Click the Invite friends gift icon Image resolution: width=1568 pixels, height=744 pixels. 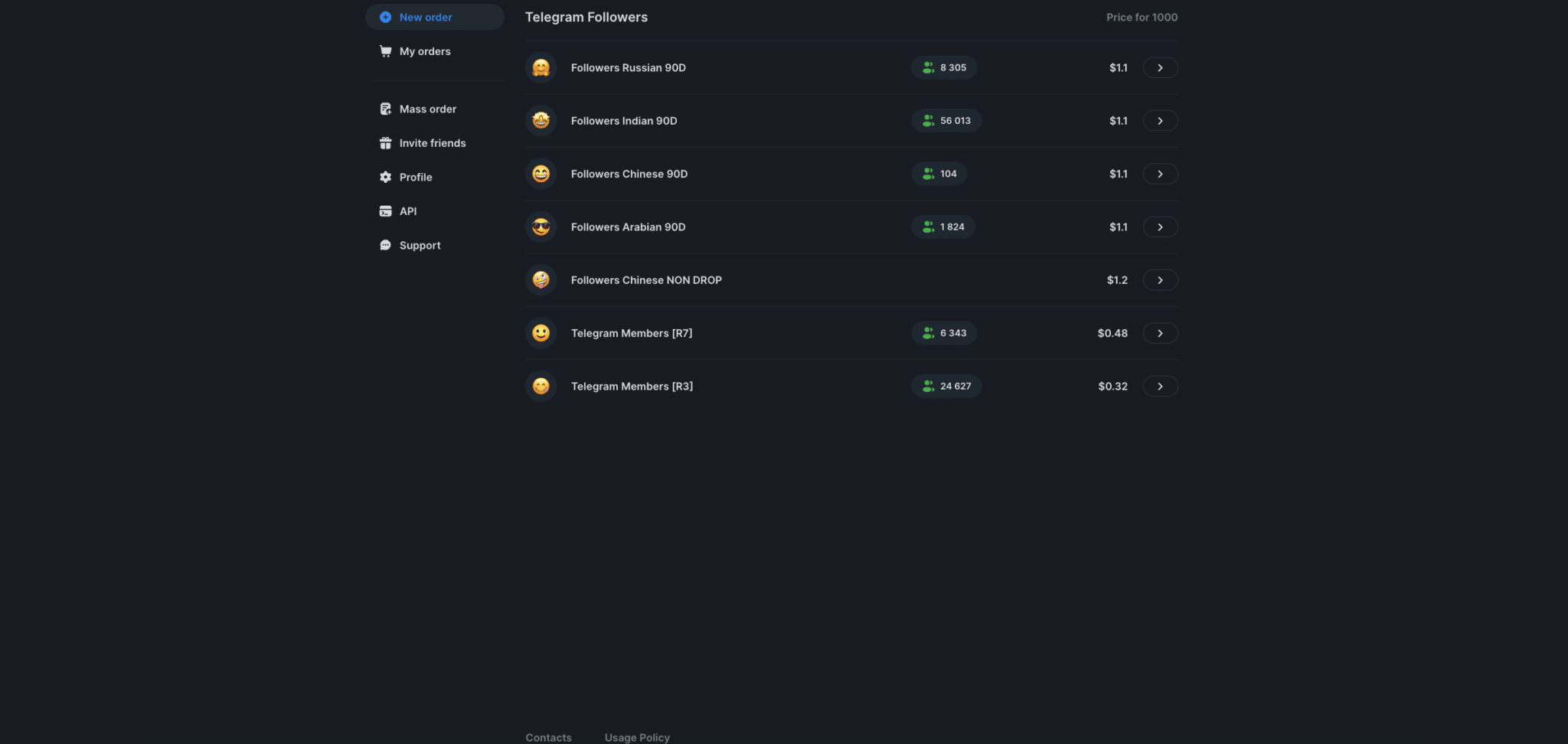385,143
